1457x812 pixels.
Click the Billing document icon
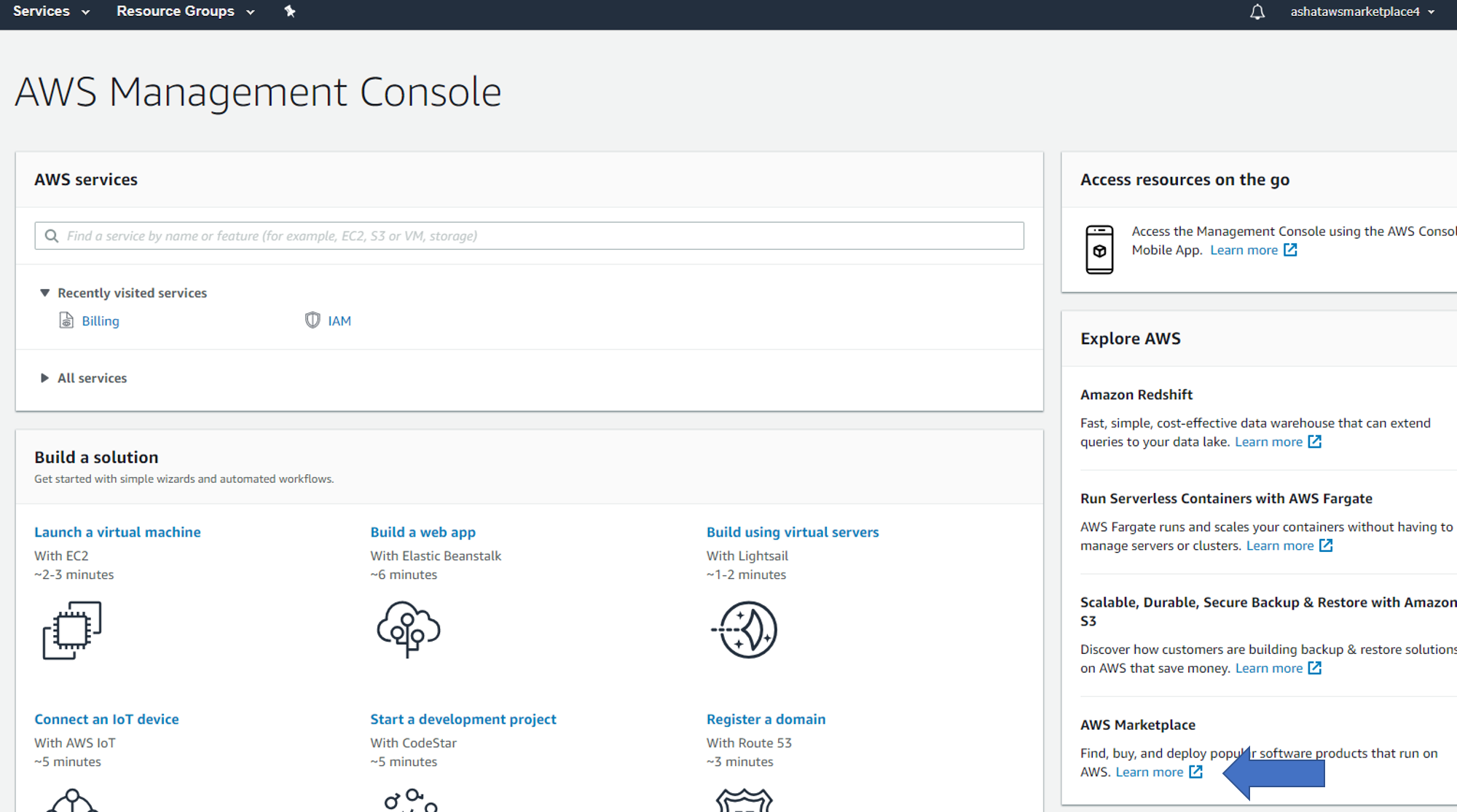(66, 320)
